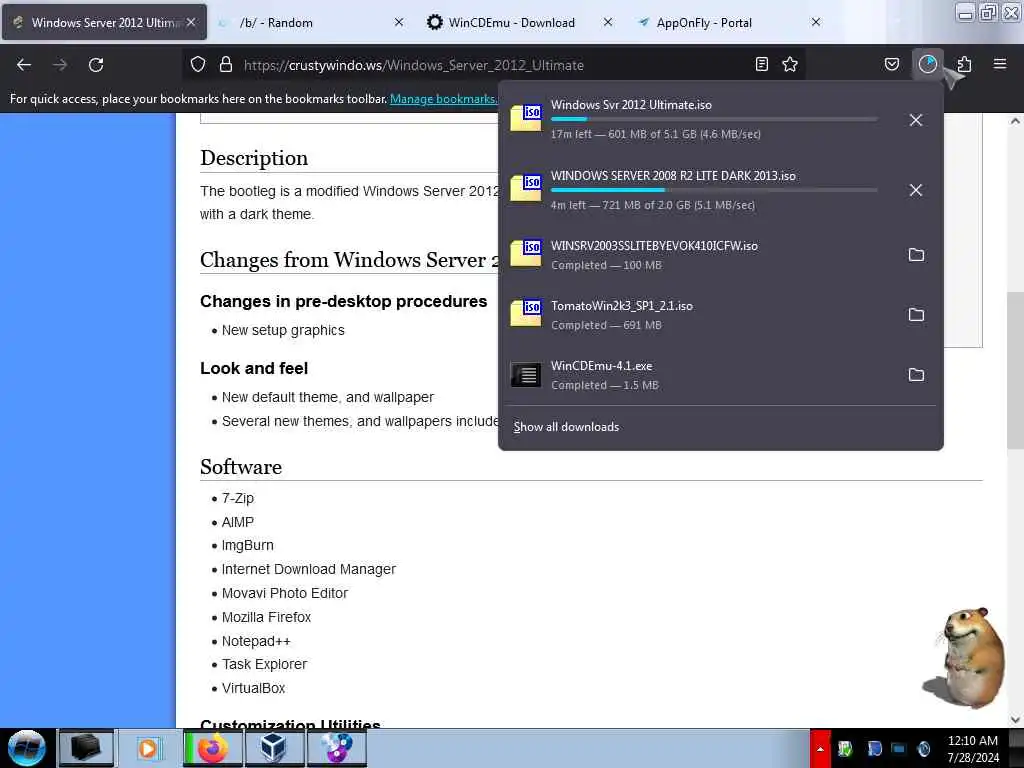Switch to the AppOnFly - Portal tab
The image size is (1024, 768).
coord(704,23)
